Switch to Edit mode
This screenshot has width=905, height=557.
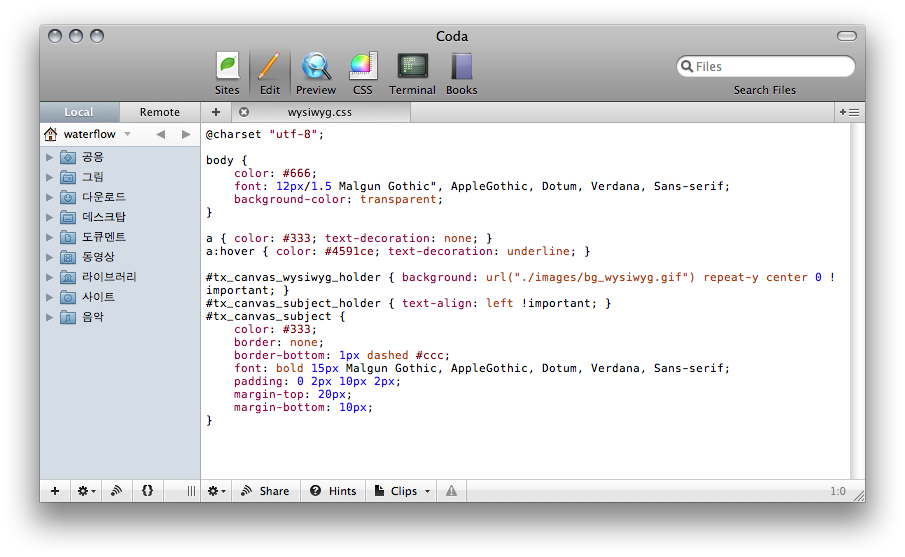tap(270, 73)
